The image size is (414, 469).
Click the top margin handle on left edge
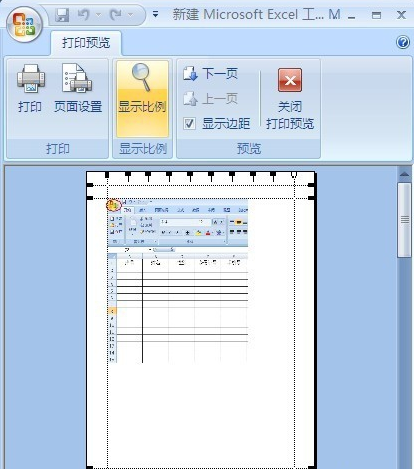(90, 198)
